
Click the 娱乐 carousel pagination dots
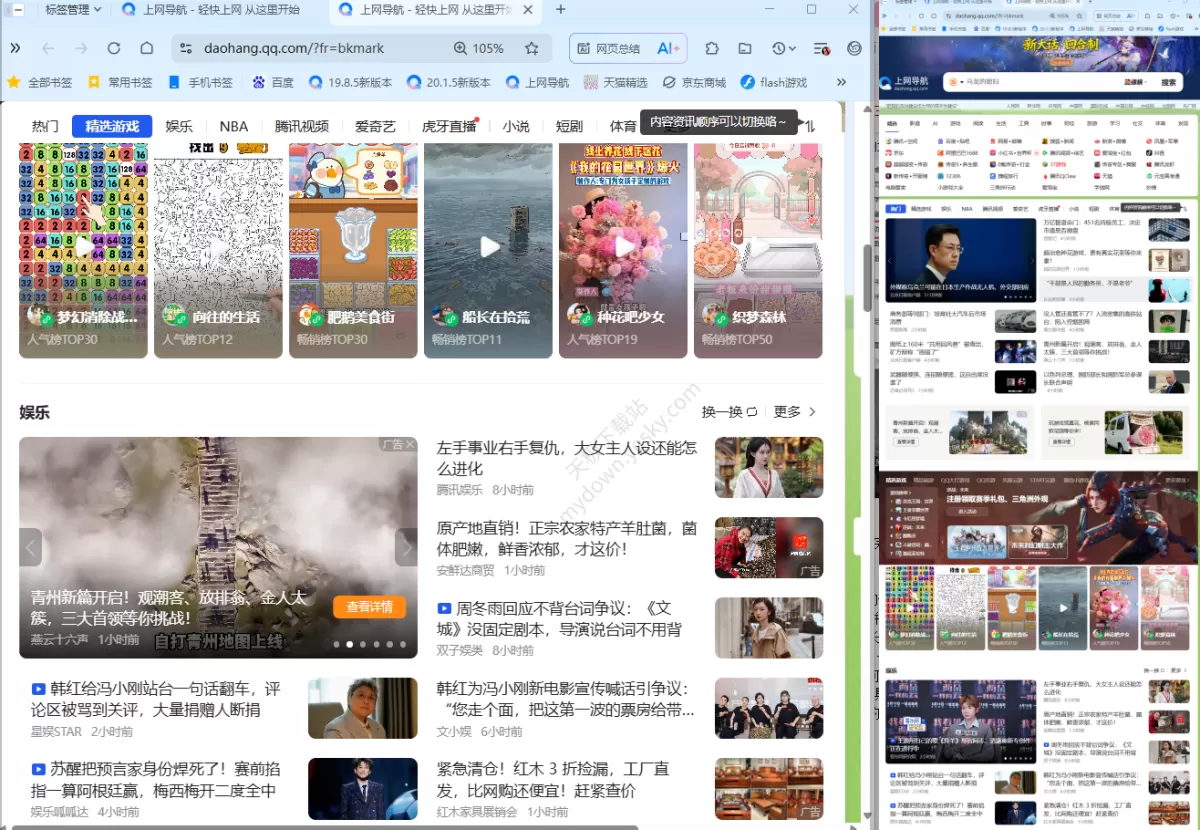coord(369,645)
